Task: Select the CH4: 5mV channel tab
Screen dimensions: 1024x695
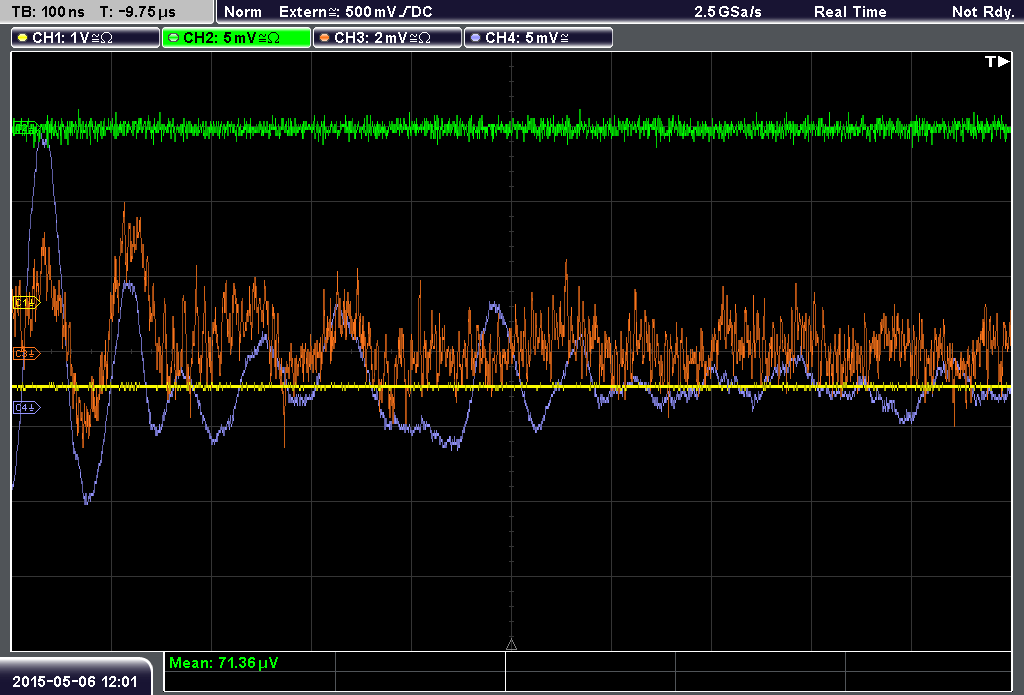Action: [538, 38]
